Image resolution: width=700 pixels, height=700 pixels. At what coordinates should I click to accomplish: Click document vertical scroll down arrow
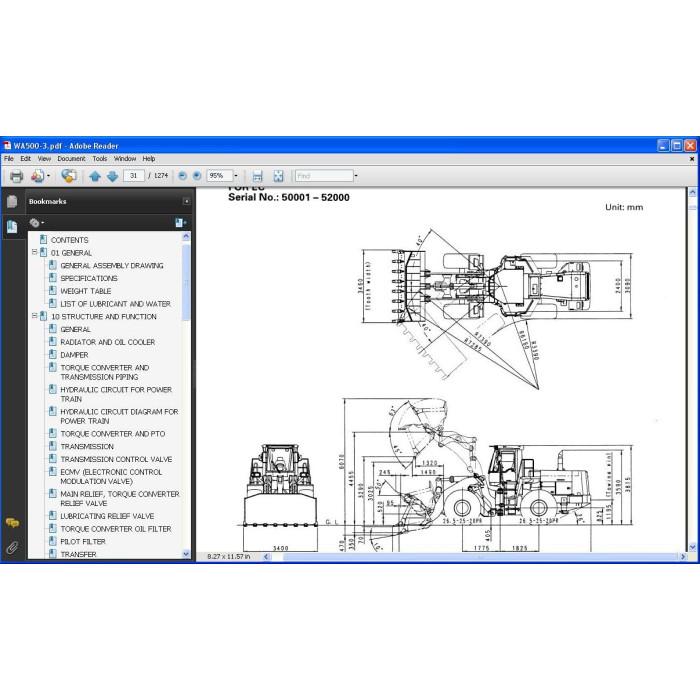click(x=692, y=547)
